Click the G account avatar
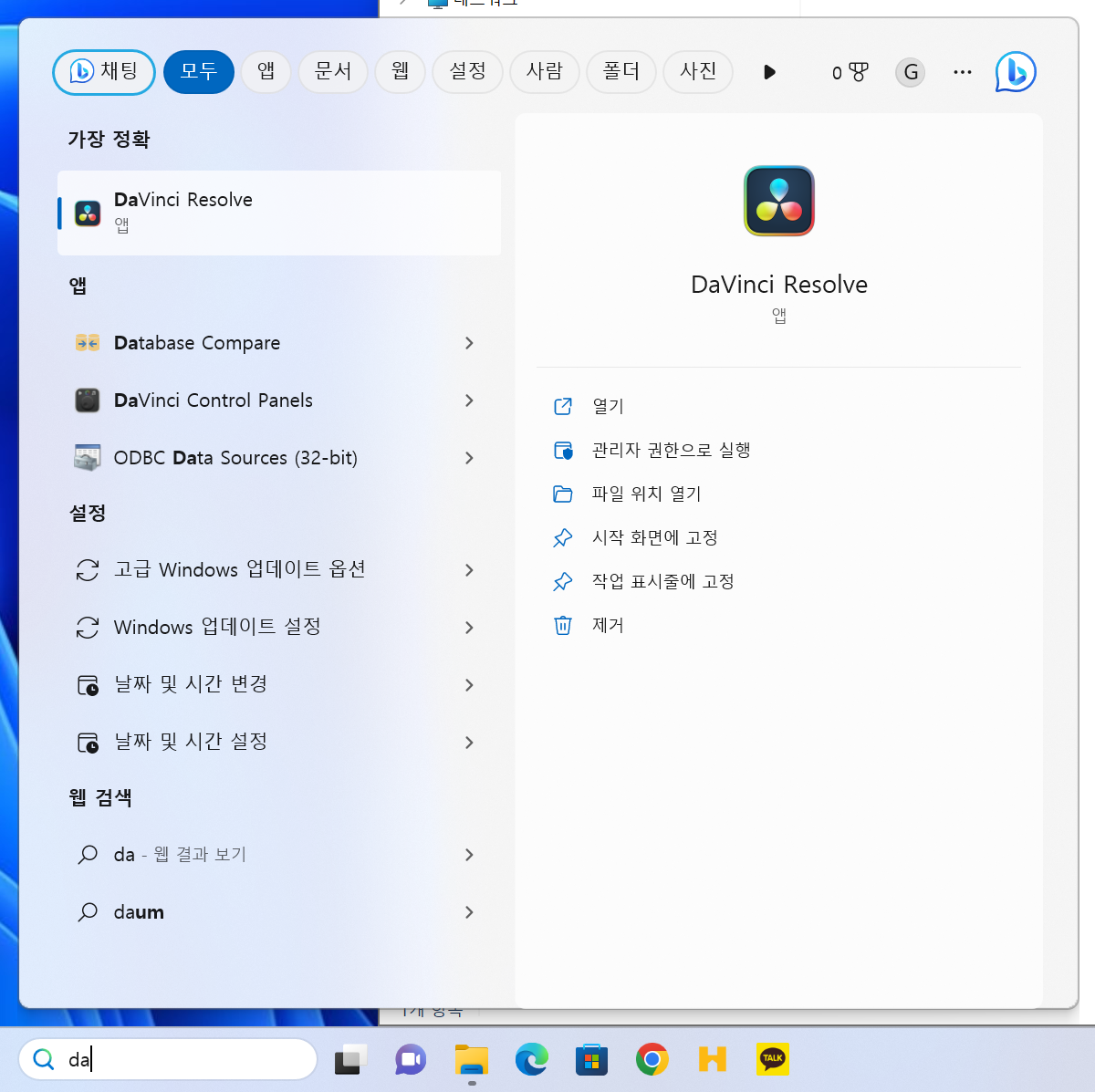The image size is (1095, 1092). pos(911,72)
